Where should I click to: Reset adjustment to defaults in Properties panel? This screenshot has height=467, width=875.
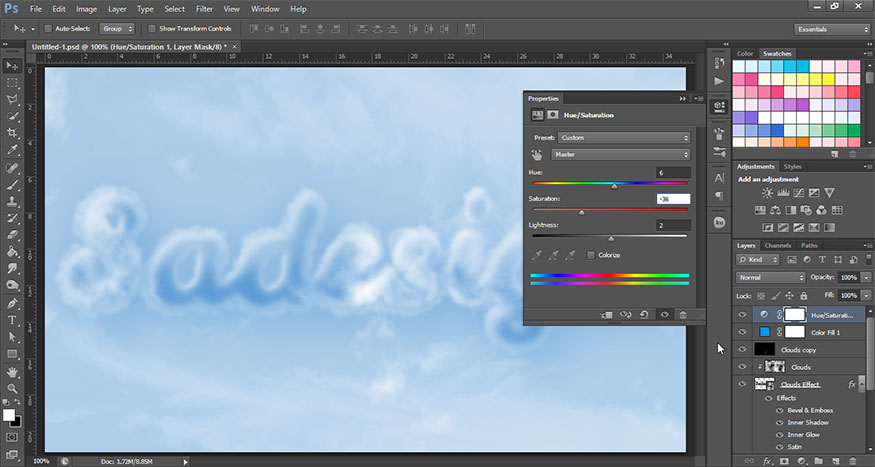coord(645,314)
